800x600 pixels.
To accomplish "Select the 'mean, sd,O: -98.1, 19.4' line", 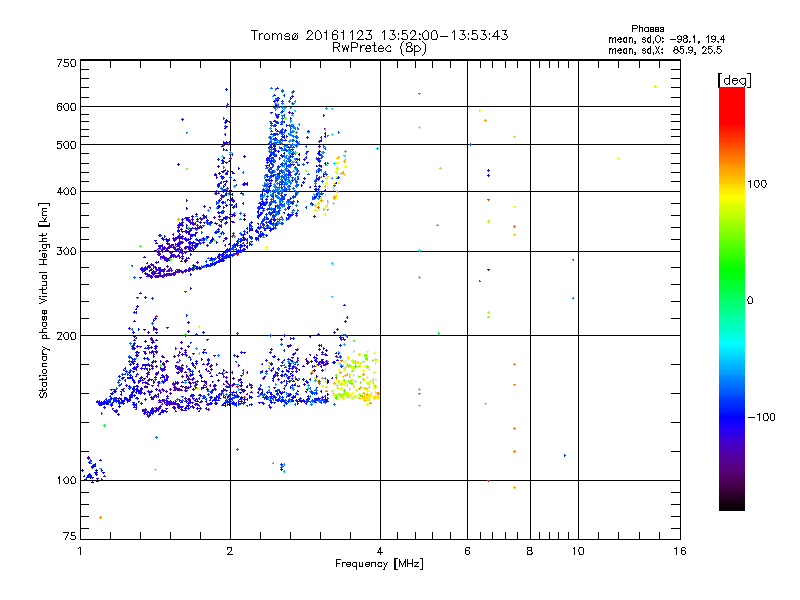I will pyautogui.click(x=666, y=39).
